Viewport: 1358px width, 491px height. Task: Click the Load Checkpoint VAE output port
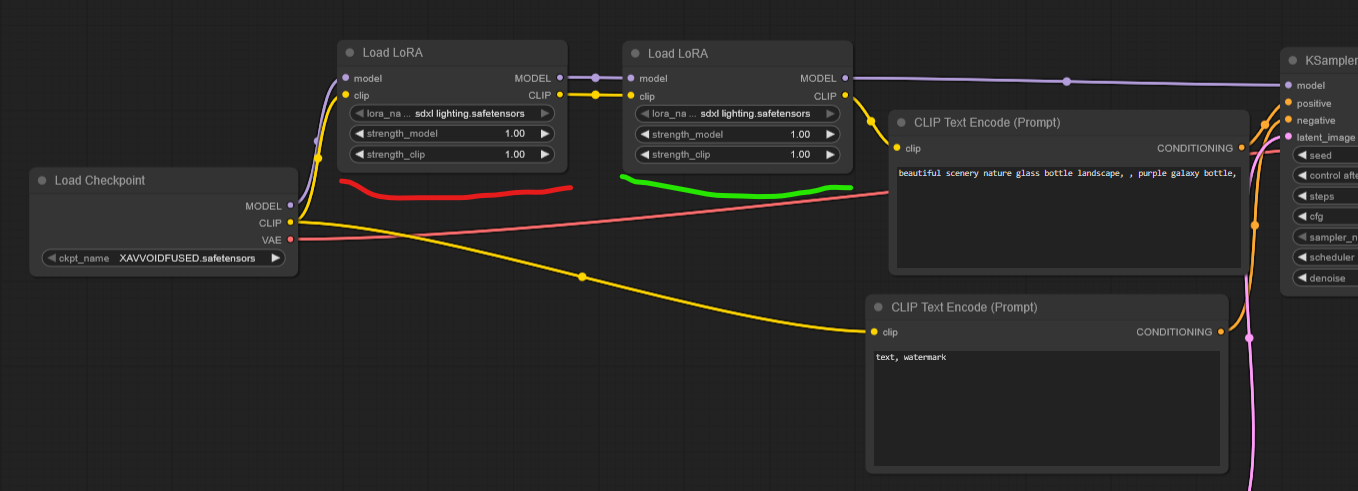[x=290, y=239]
